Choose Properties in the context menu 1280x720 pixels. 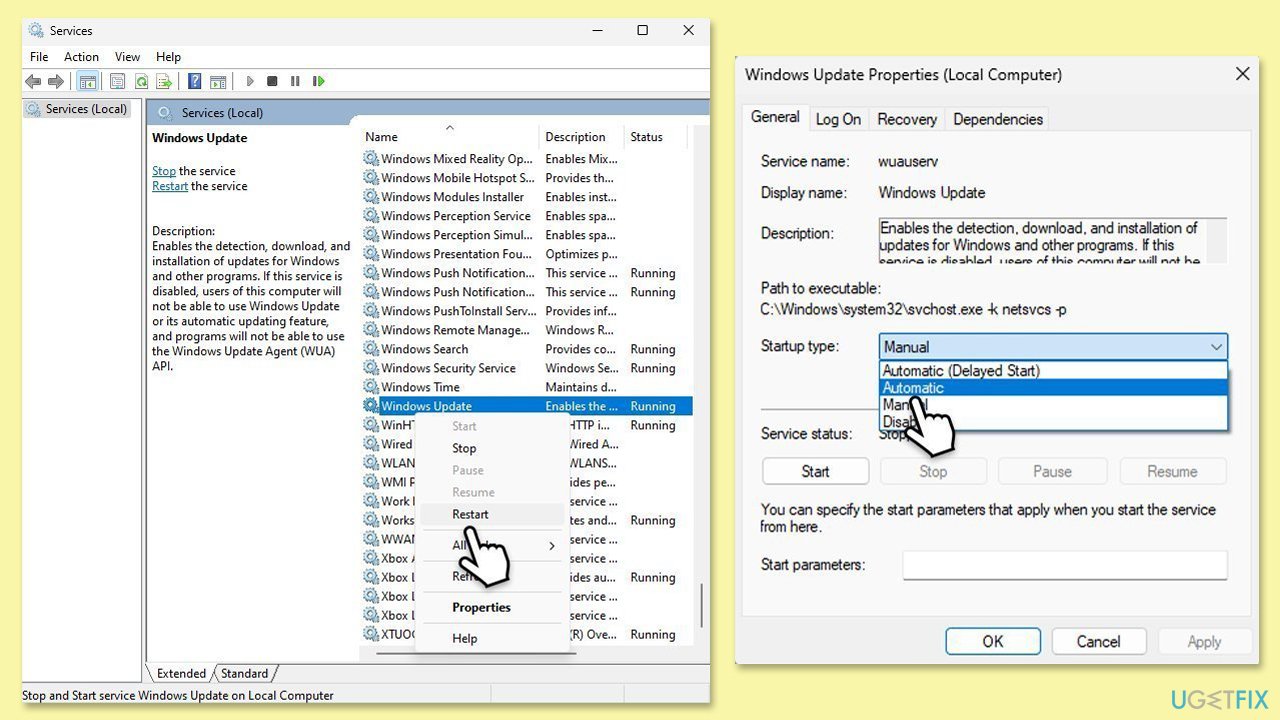pyautogui.click(x=481, y=607)
